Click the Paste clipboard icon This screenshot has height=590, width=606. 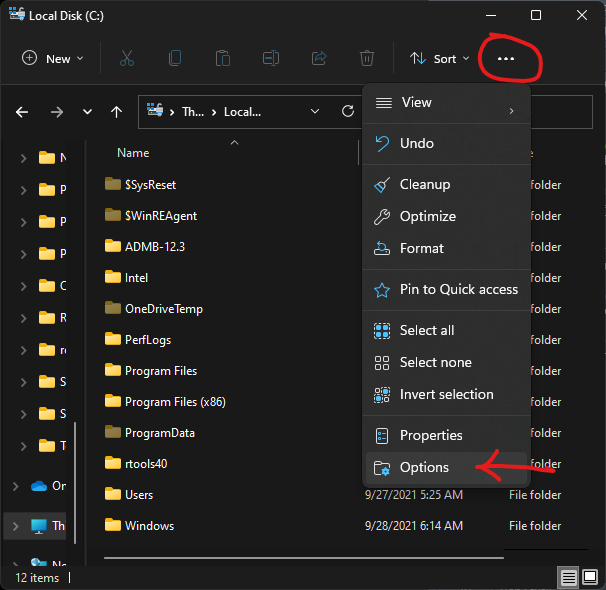click(x=223, y=59)
